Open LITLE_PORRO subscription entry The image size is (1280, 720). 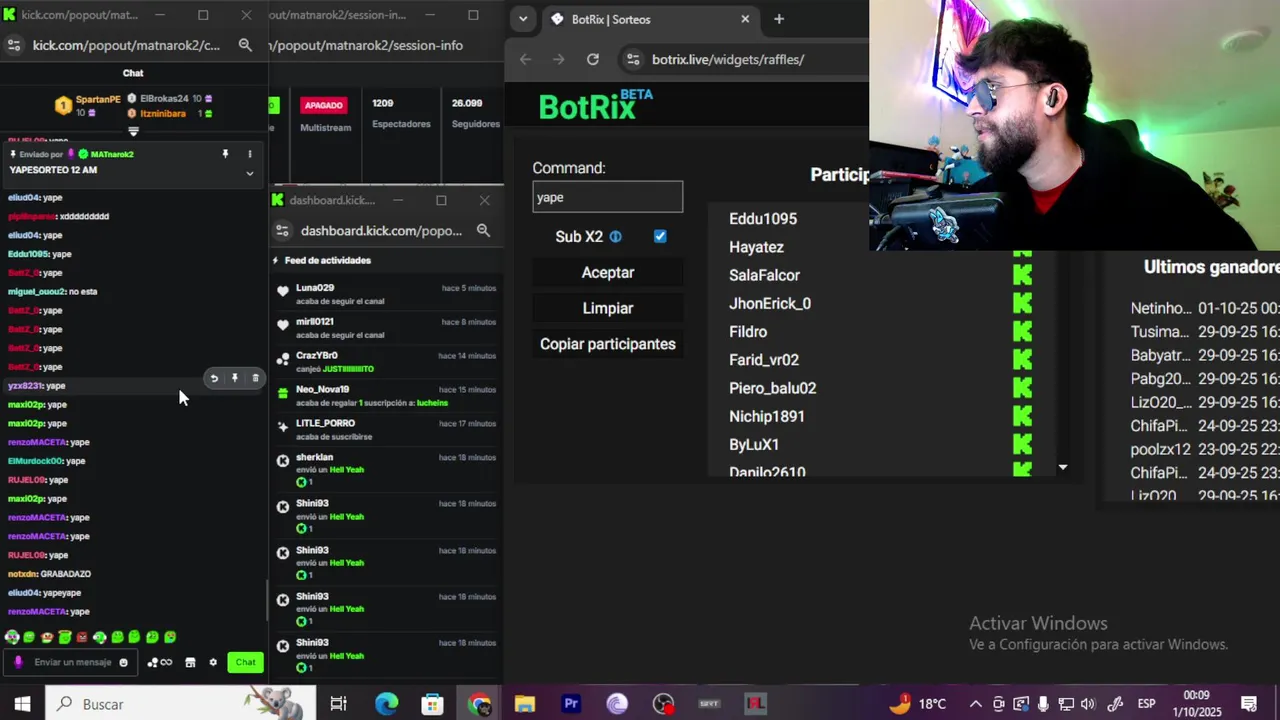387,430
